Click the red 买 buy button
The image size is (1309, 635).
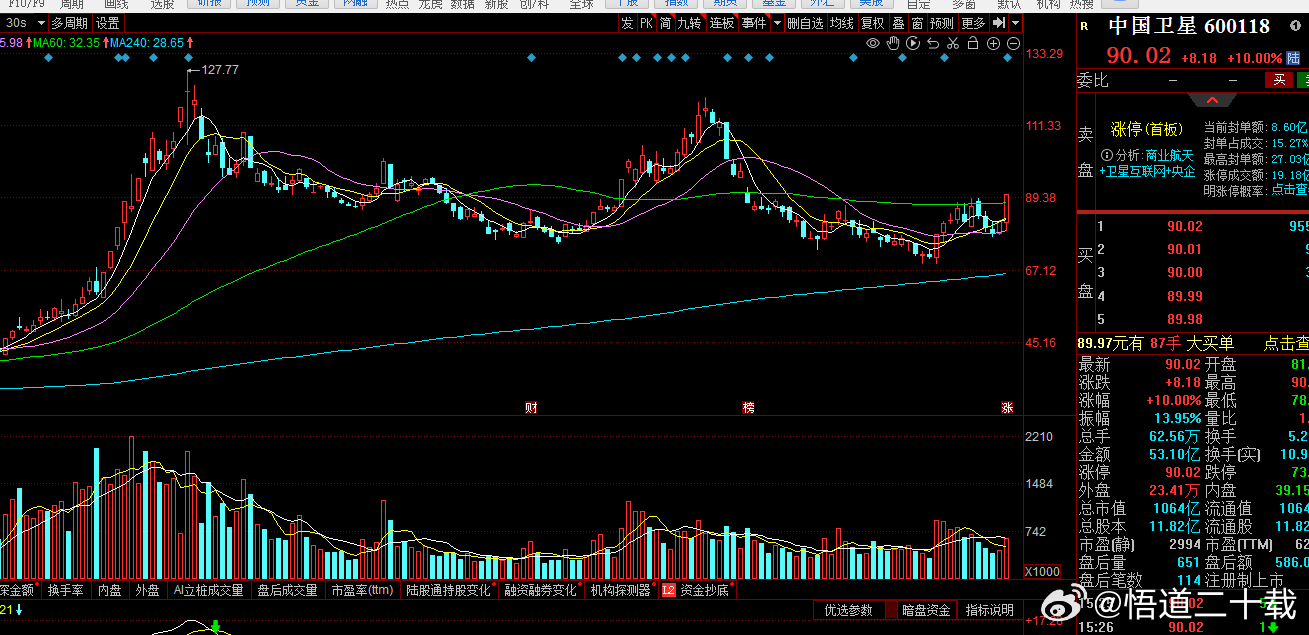pyautogui.click(x=1278, y=80)
